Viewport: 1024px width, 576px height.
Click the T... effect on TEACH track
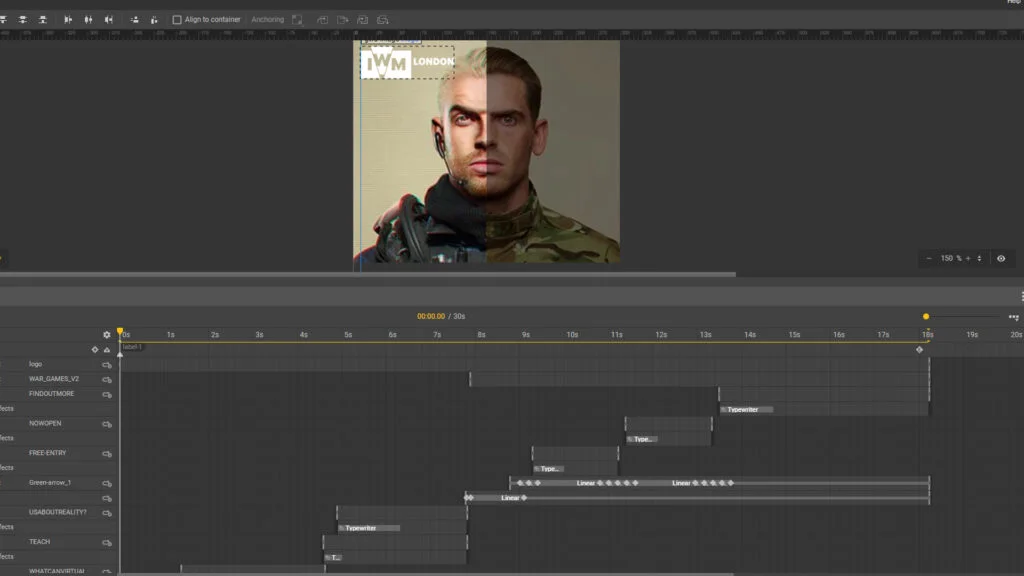334,558
